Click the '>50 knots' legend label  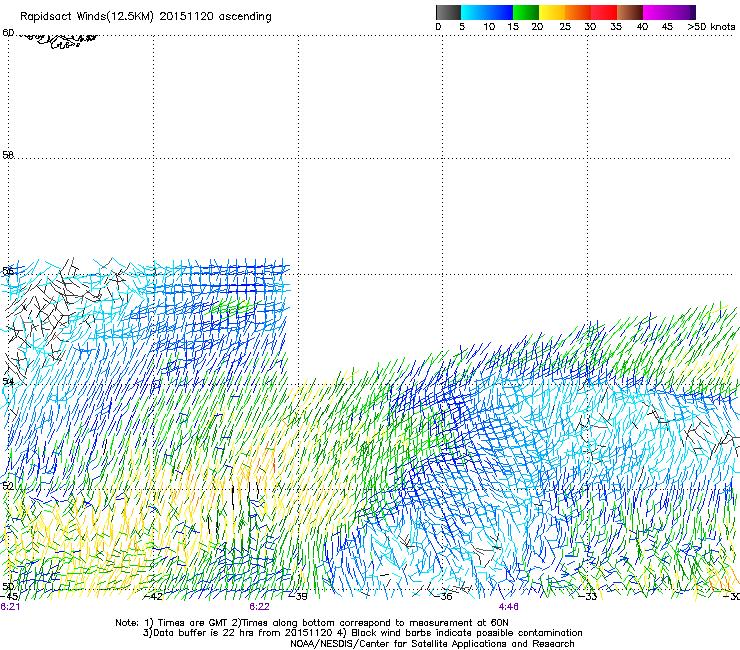(x=711, y=27)
